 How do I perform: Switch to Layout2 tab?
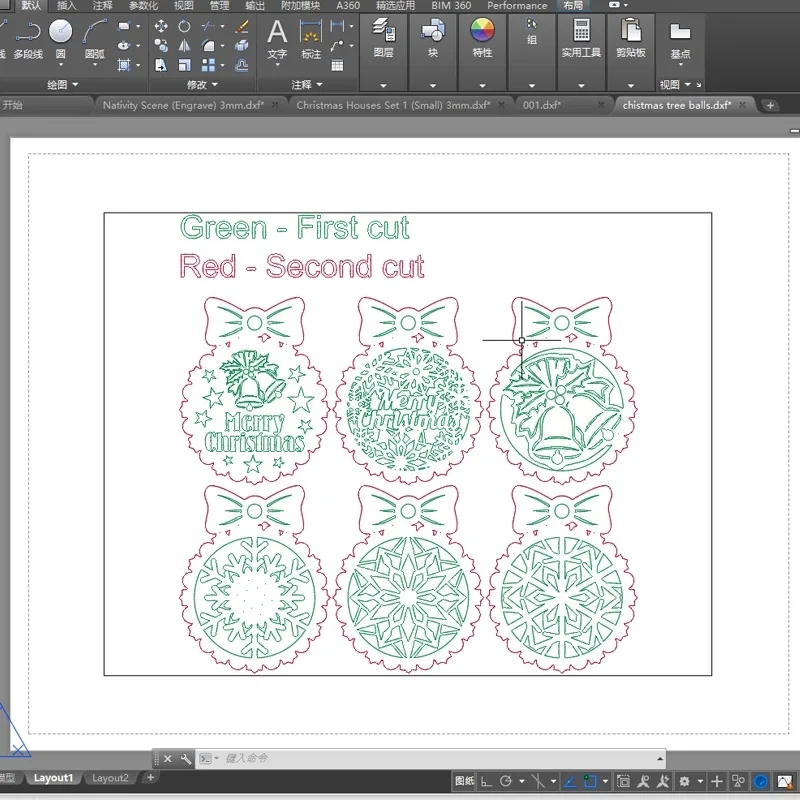110,778
